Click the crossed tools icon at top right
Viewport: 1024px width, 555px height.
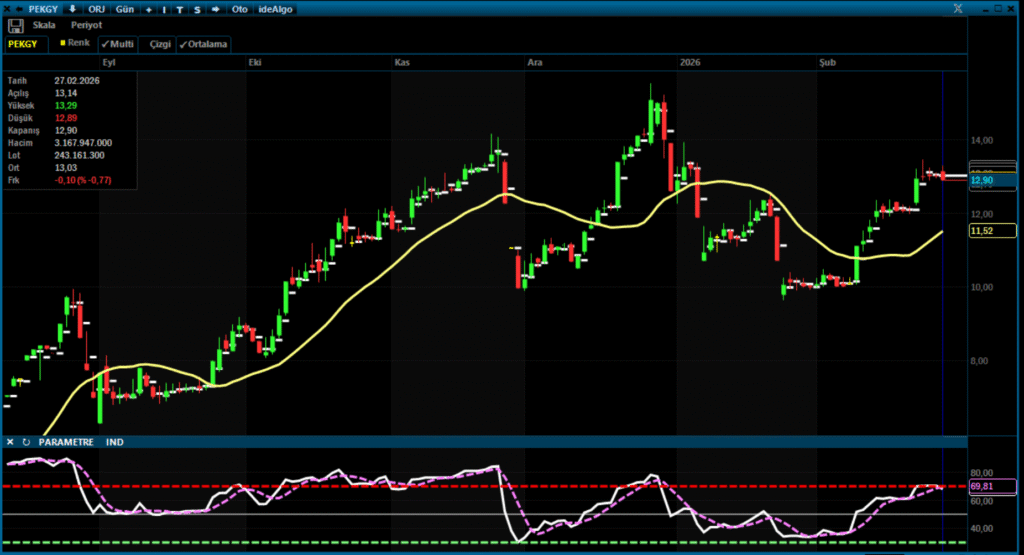pyautogui.click(x=958, y=8)
